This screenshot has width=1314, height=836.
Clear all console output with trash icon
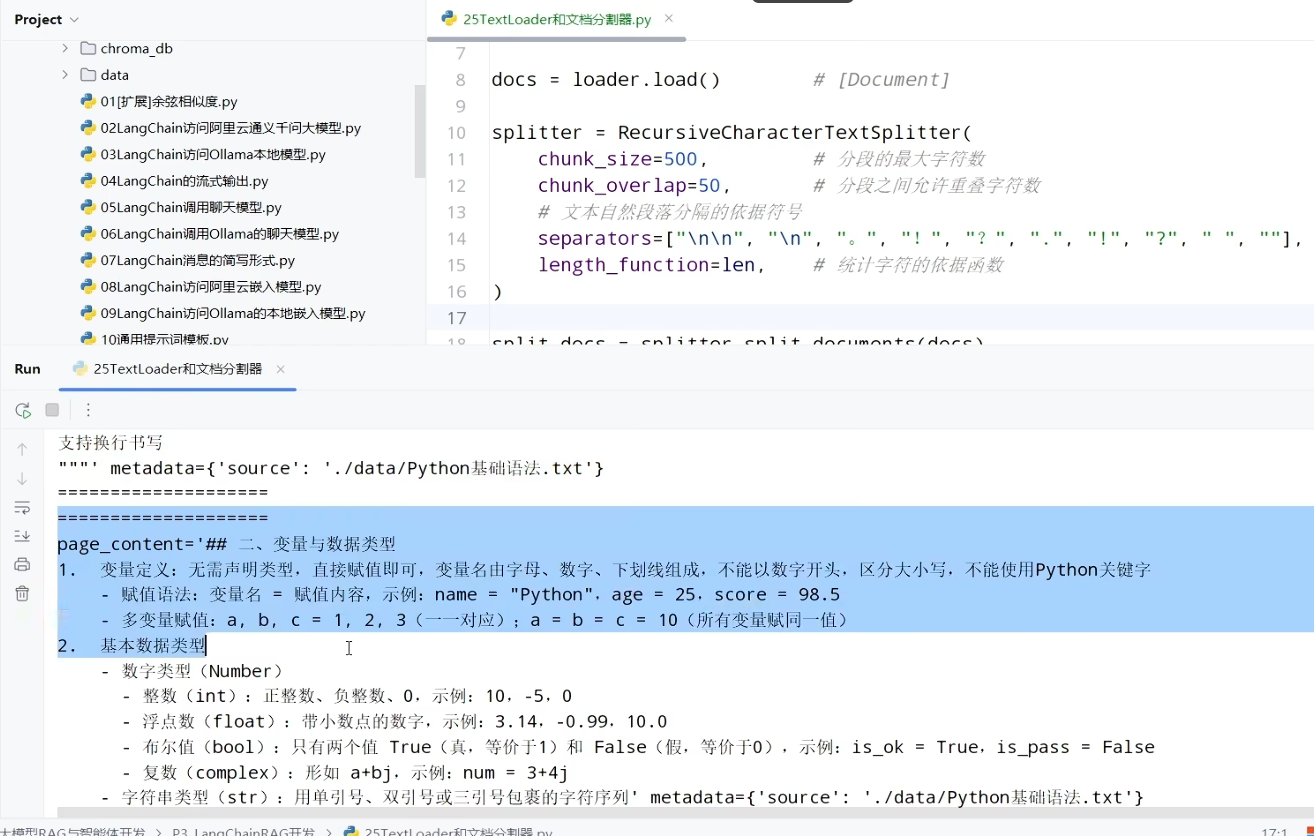point(22,594)
